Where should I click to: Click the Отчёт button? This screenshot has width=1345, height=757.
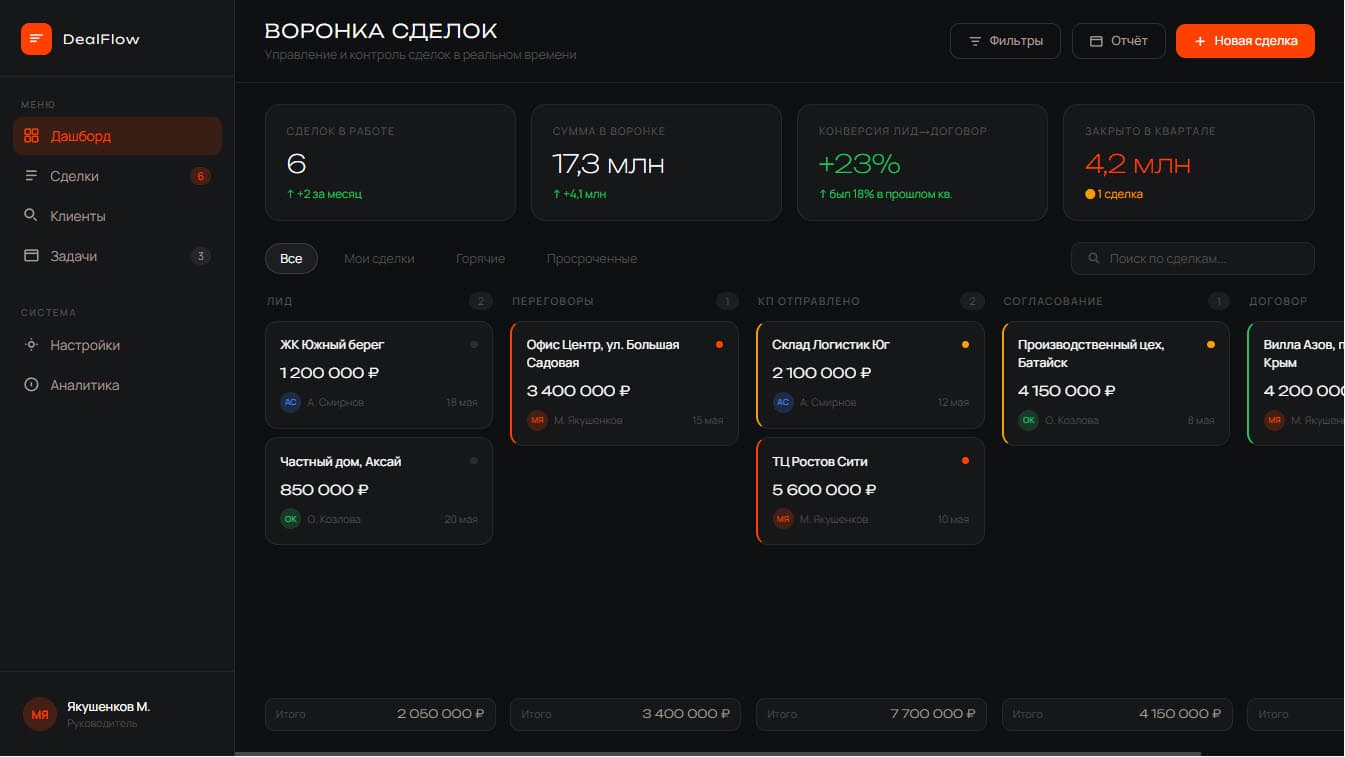tap(1118, 41)
